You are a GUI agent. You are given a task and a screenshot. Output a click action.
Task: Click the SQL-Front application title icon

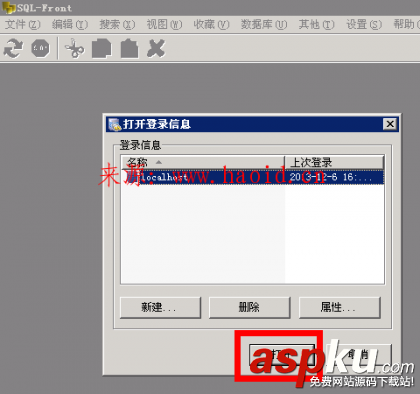(9, 7)
